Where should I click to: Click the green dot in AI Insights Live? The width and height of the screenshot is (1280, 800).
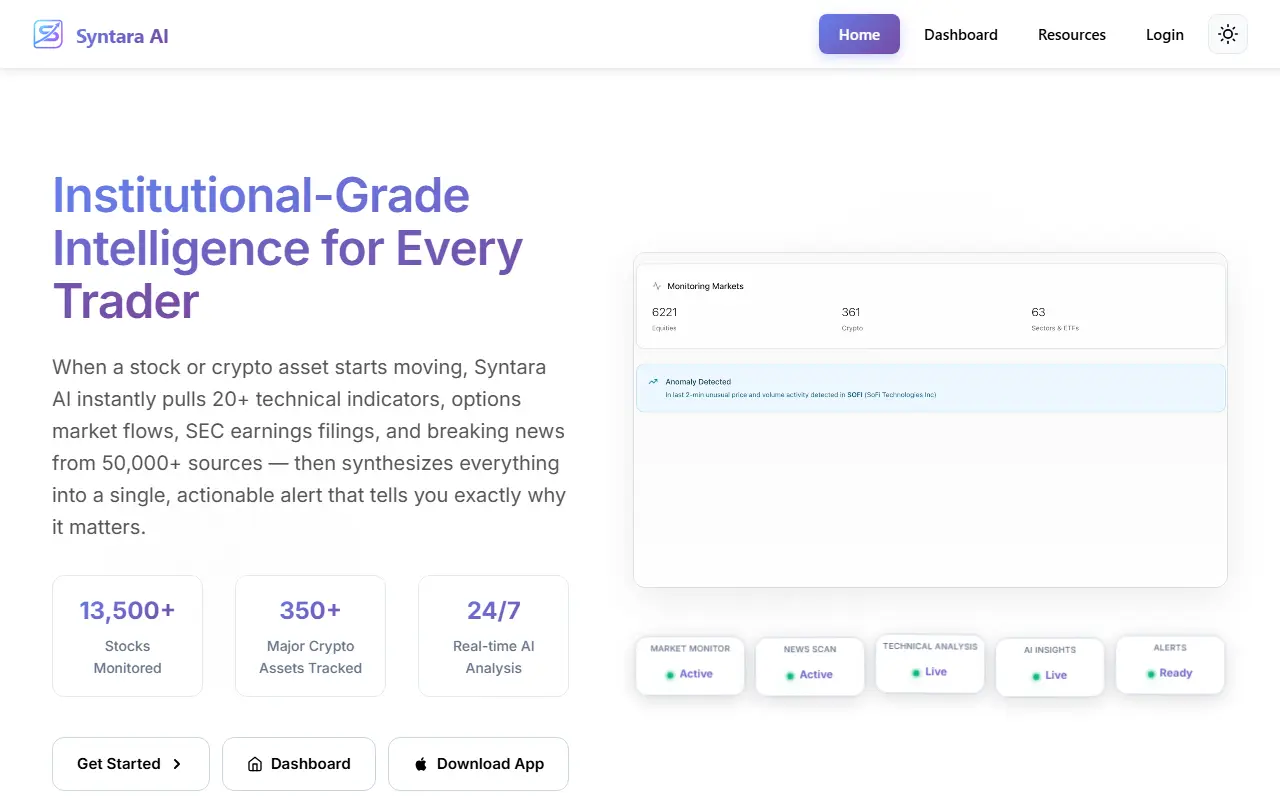point(1036,677)
